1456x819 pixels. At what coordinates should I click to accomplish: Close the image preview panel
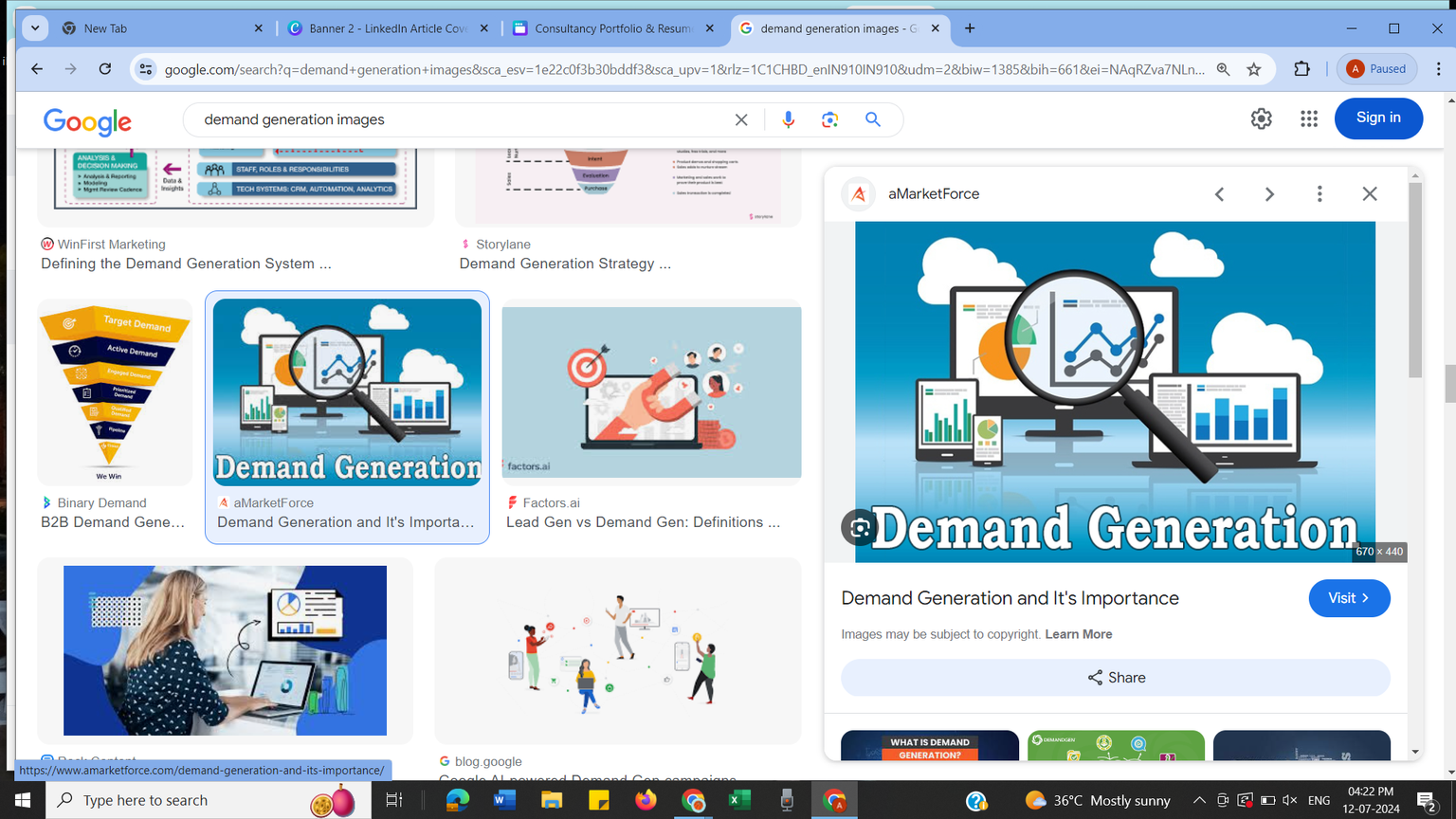click(1370, 194)
